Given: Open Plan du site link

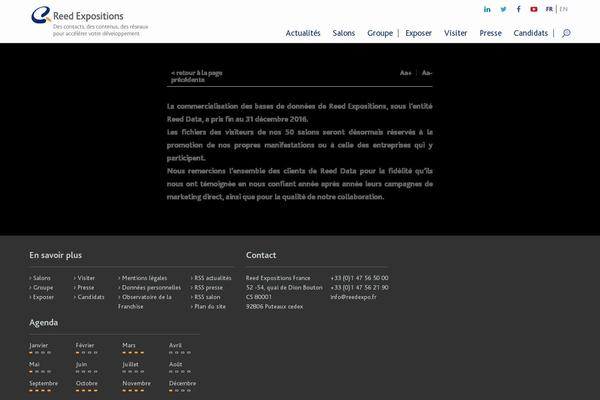Looking at the screenshot, I should coord(208,307).
